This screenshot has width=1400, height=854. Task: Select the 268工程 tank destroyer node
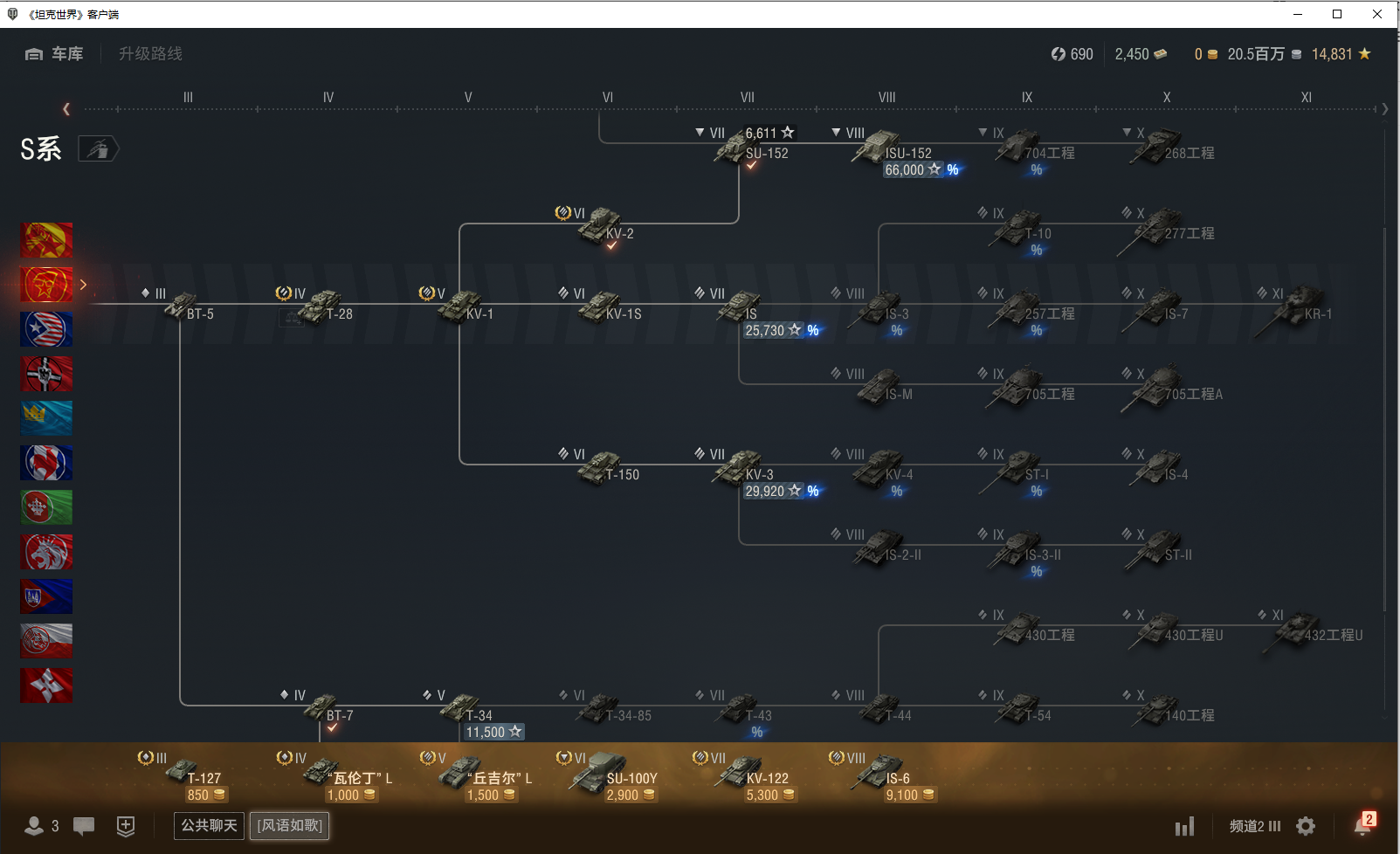click(x=1169, y=146)
